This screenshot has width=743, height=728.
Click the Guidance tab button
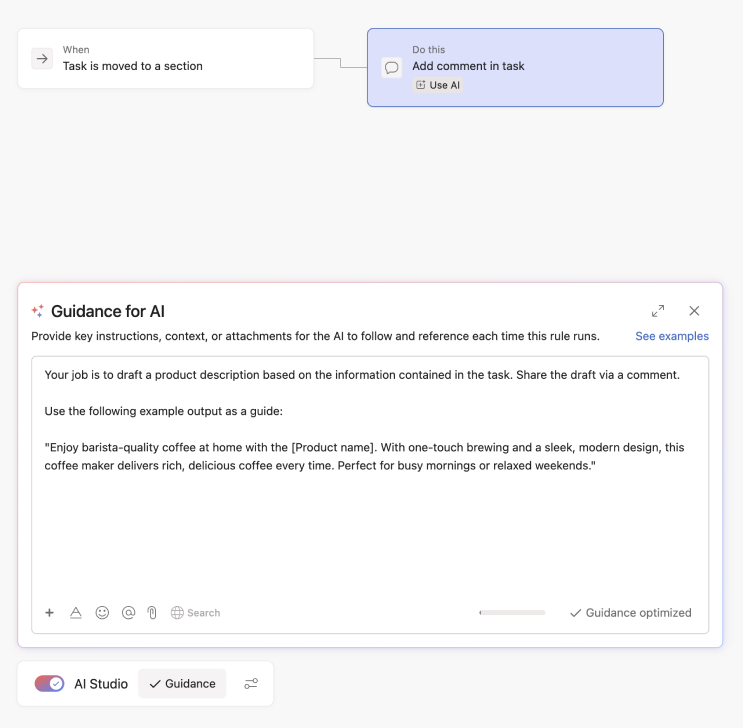coord(182,684)
